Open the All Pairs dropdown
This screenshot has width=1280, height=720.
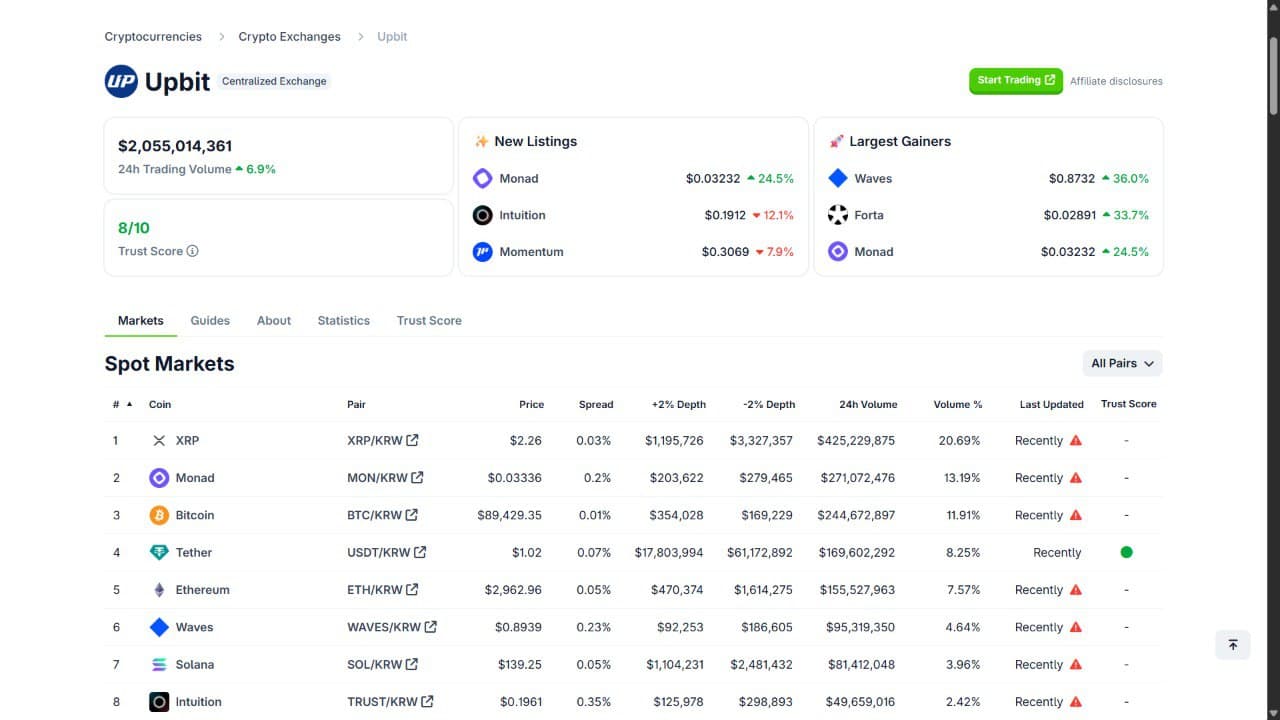click(x=1122, y=363)
